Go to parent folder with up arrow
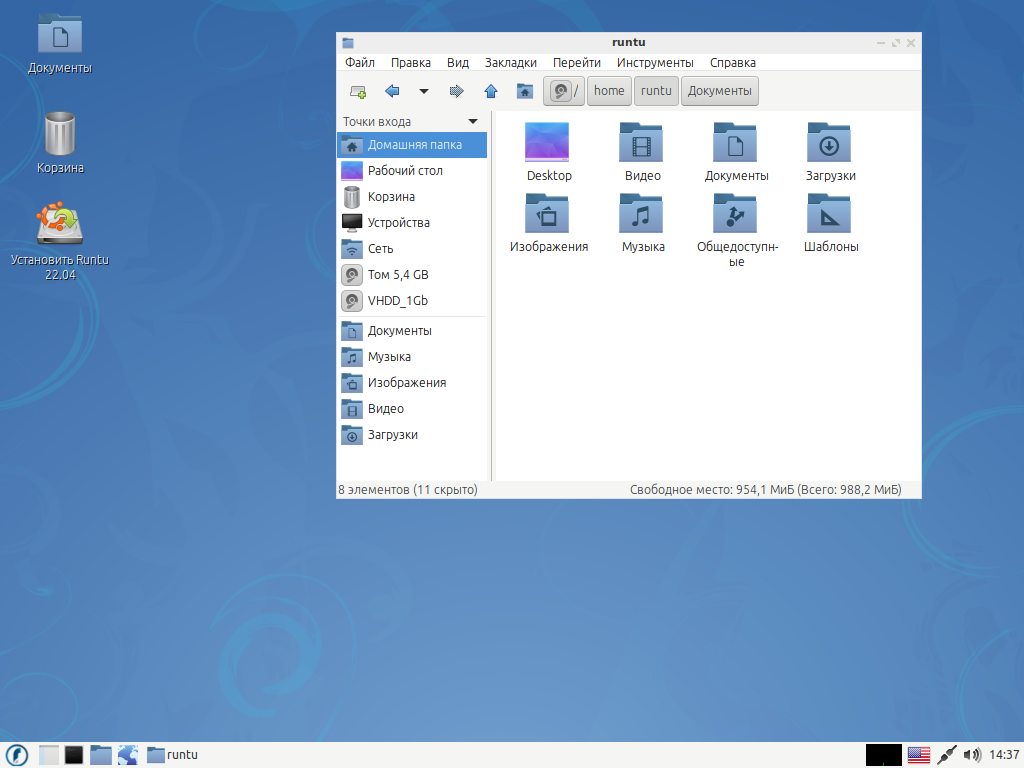This screenshot has width=1024, height=768. 491,91
